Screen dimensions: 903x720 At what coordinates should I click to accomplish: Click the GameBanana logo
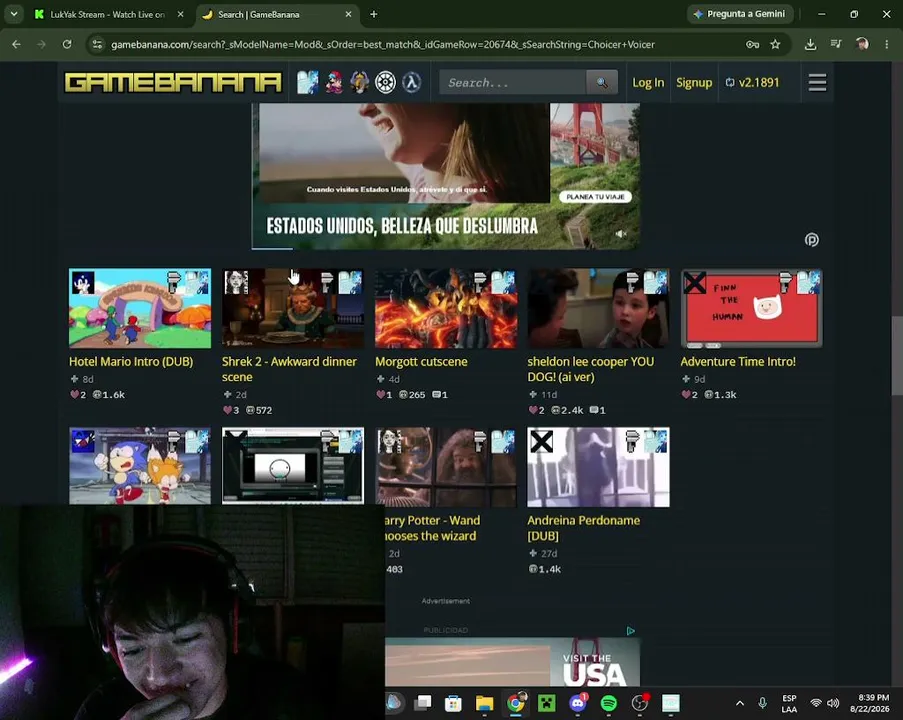point(173,82)
